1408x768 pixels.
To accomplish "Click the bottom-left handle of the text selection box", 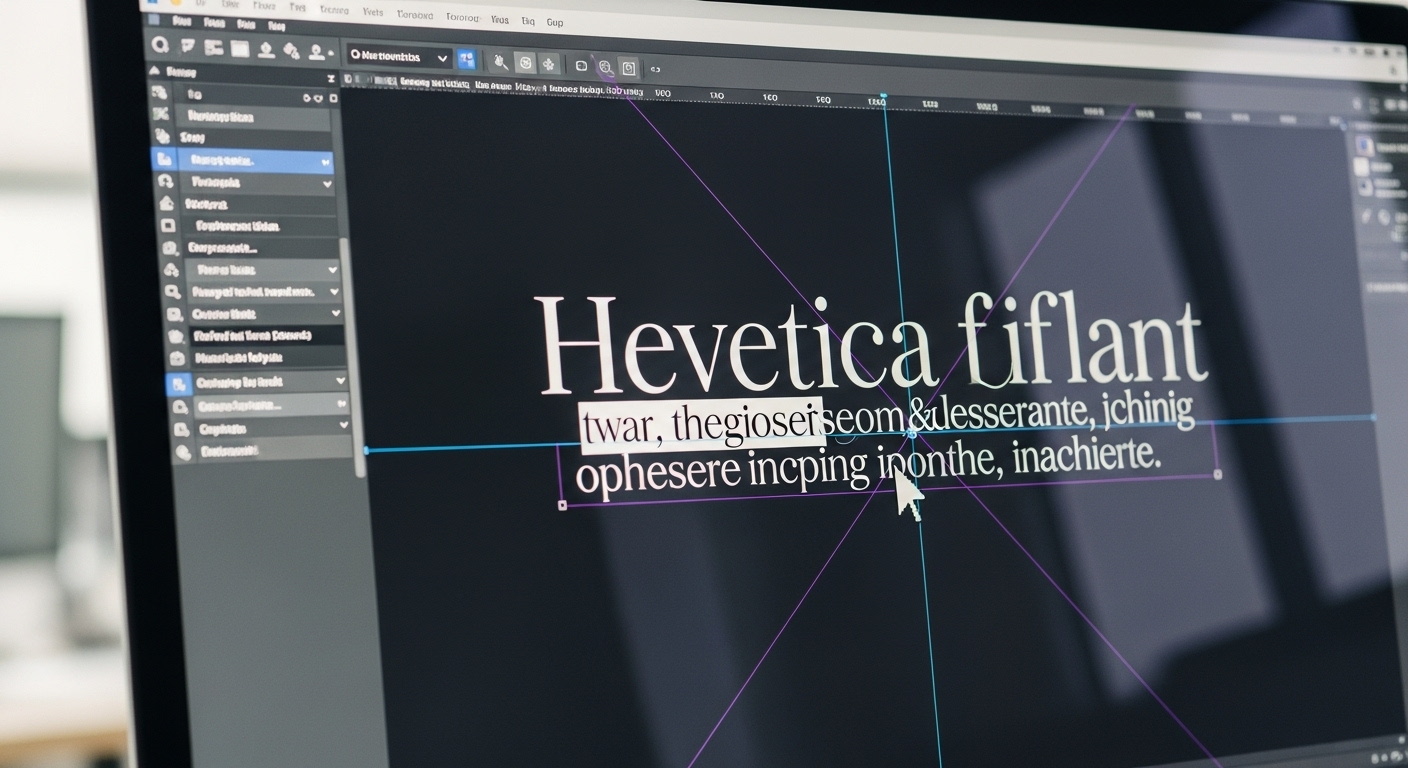I will 562,505.
